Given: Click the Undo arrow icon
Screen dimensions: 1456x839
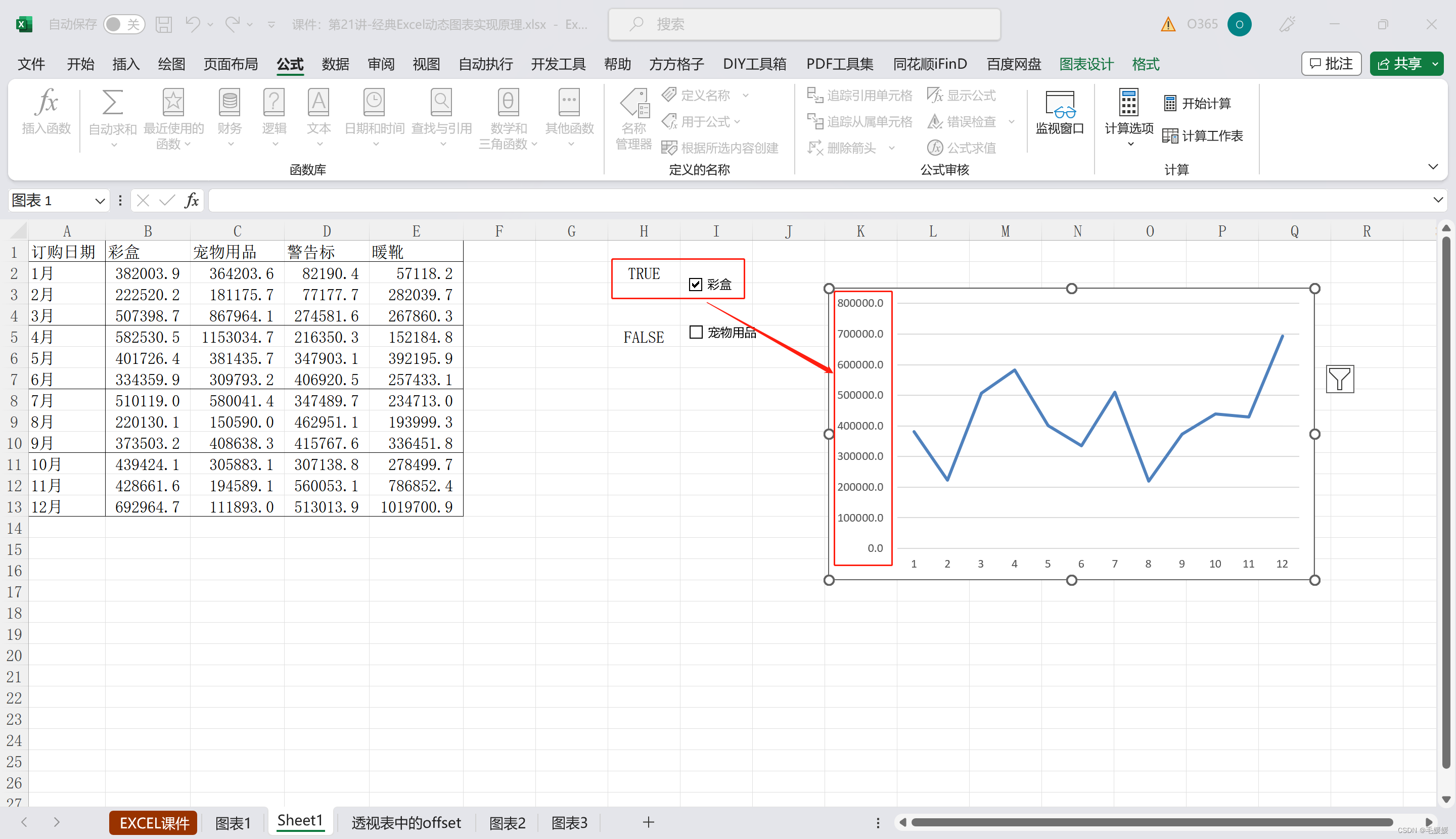Looking at the screenshot, I should click(x=193, y=24).
